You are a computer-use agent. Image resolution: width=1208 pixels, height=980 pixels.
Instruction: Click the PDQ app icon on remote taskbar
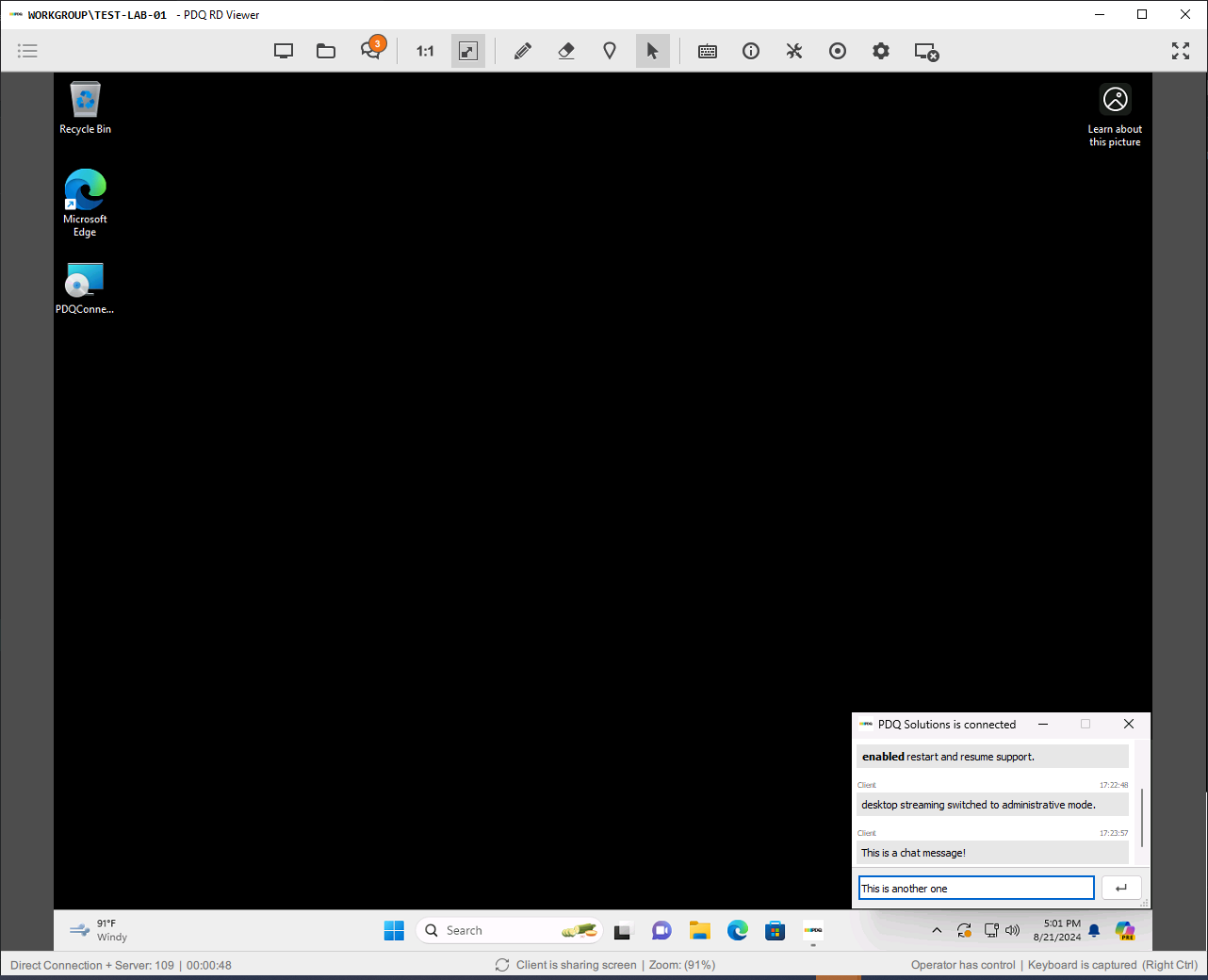tap(813, 930)
